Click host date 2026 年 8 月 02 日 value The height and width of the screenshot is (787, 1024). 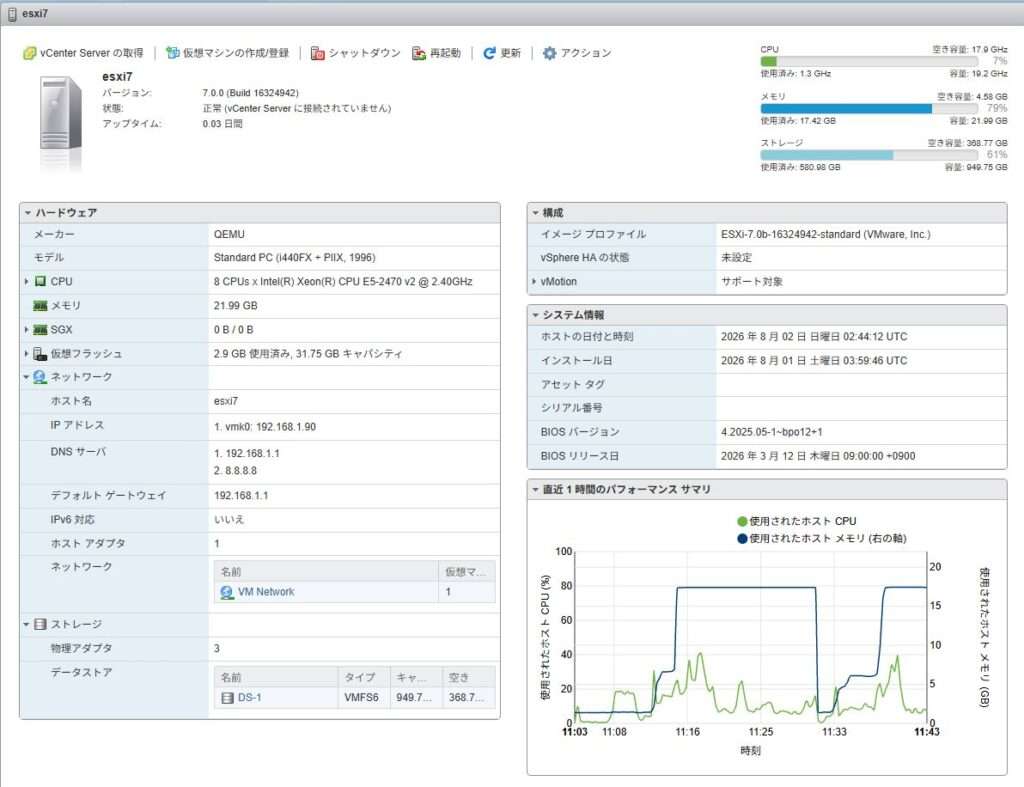(814, 337)
